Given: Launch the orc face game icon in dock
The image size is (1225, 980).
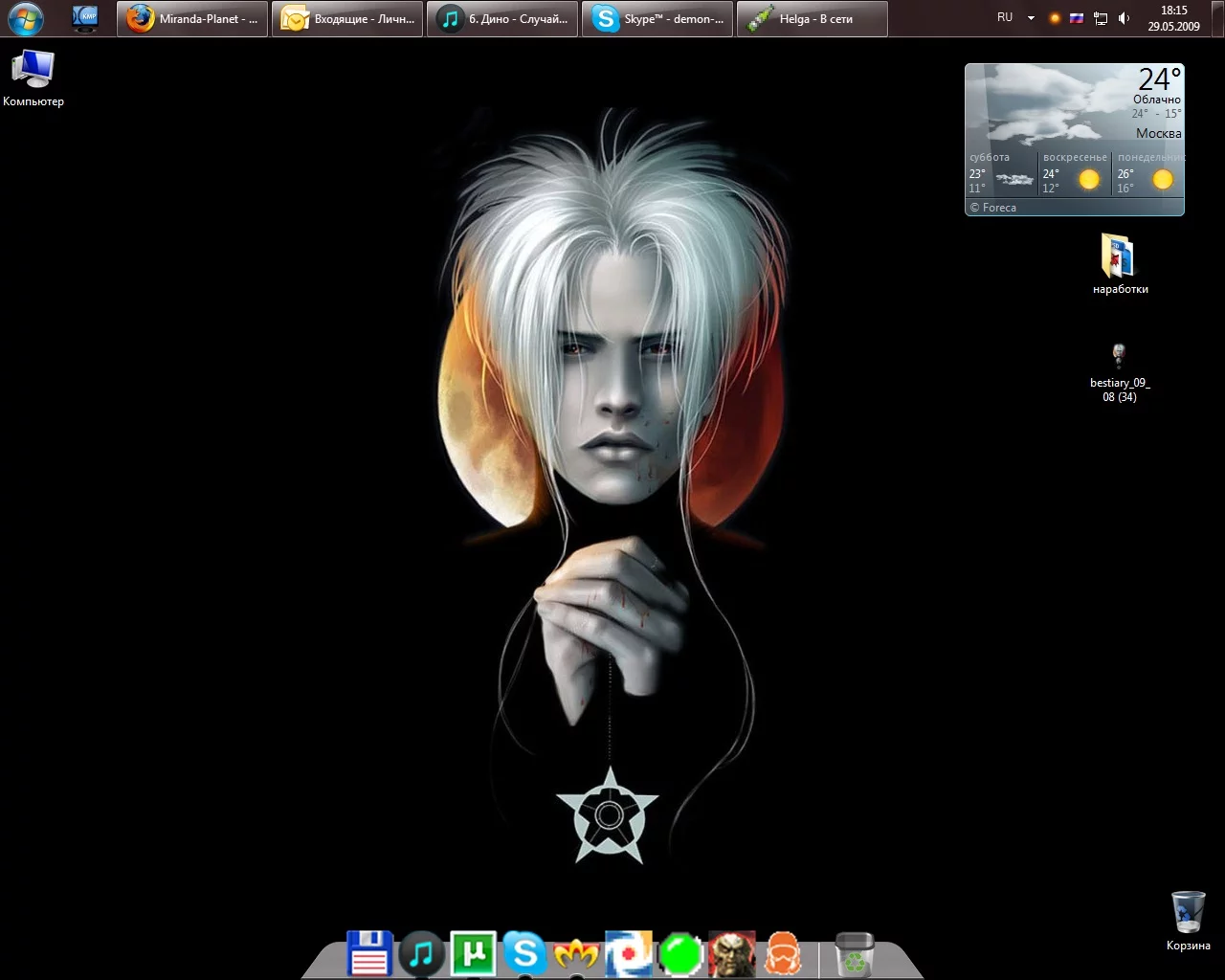Looking at the screenshot, I should point(732,953).
